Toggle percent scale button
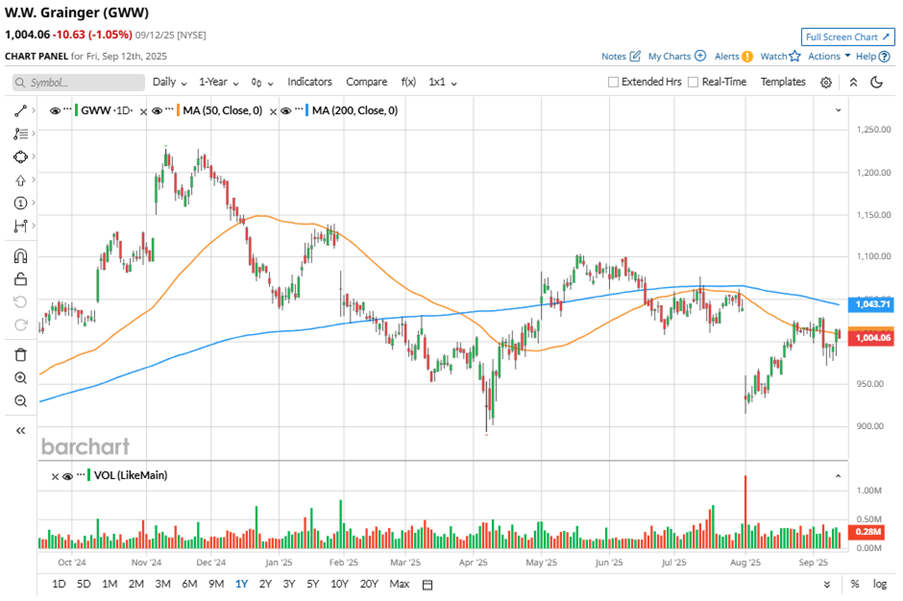The width and height of the screenshot is (903, 601). pos(855,584)
